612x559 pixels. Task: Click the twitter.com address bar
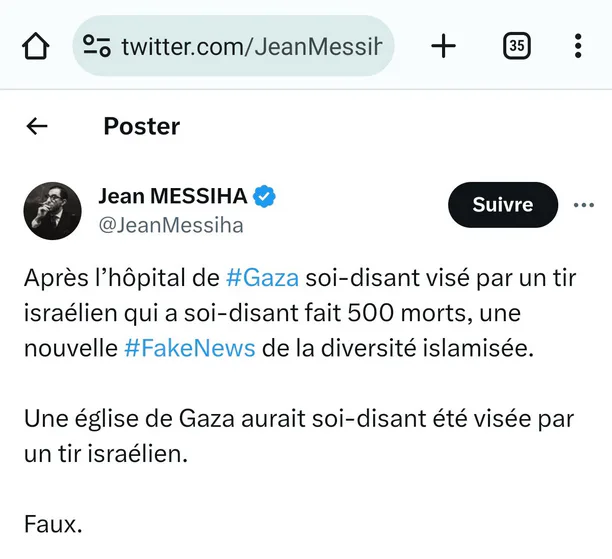[x=233, y=46]
